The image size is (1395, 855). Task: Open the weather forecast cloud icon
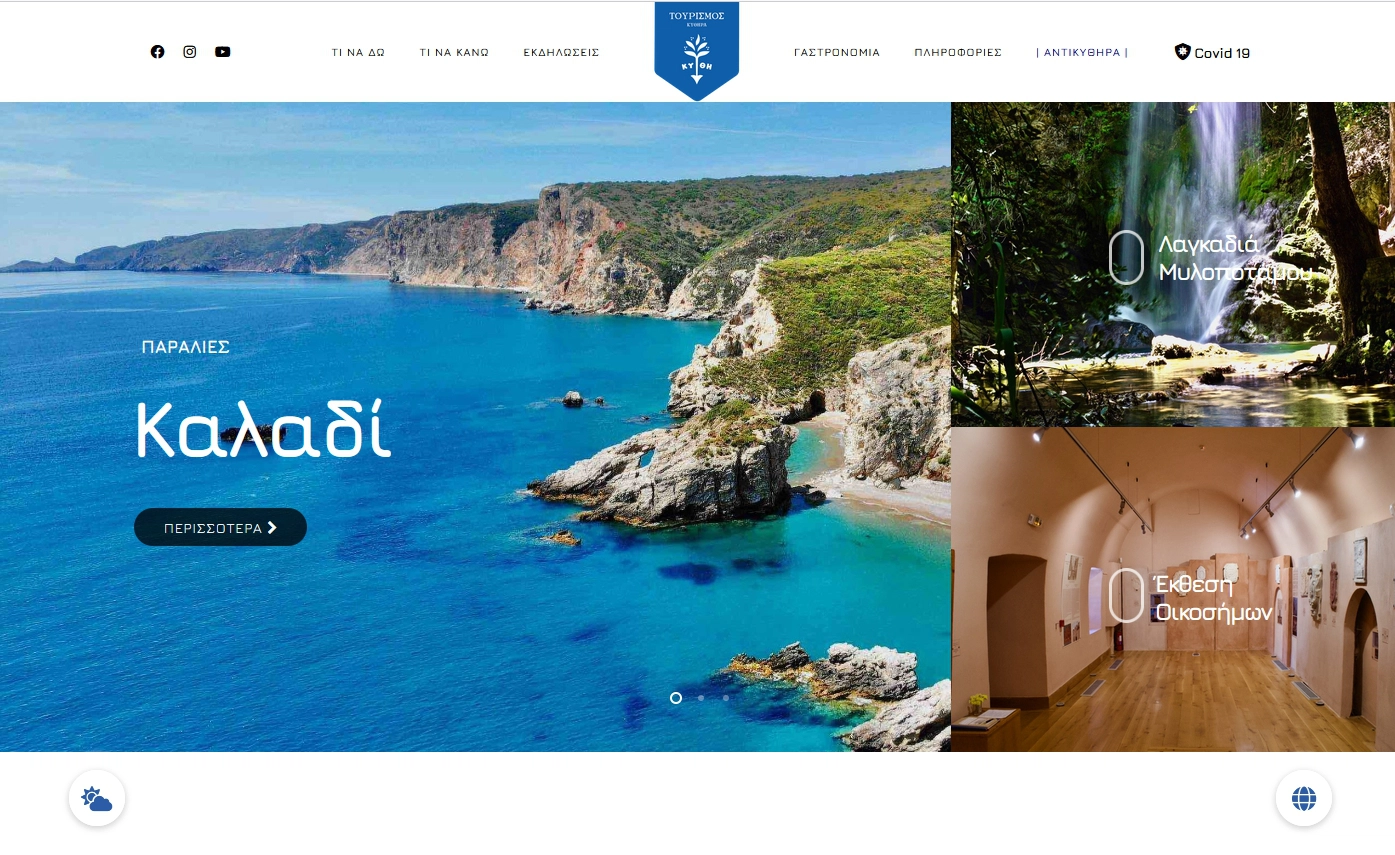[x=97, y=798]
